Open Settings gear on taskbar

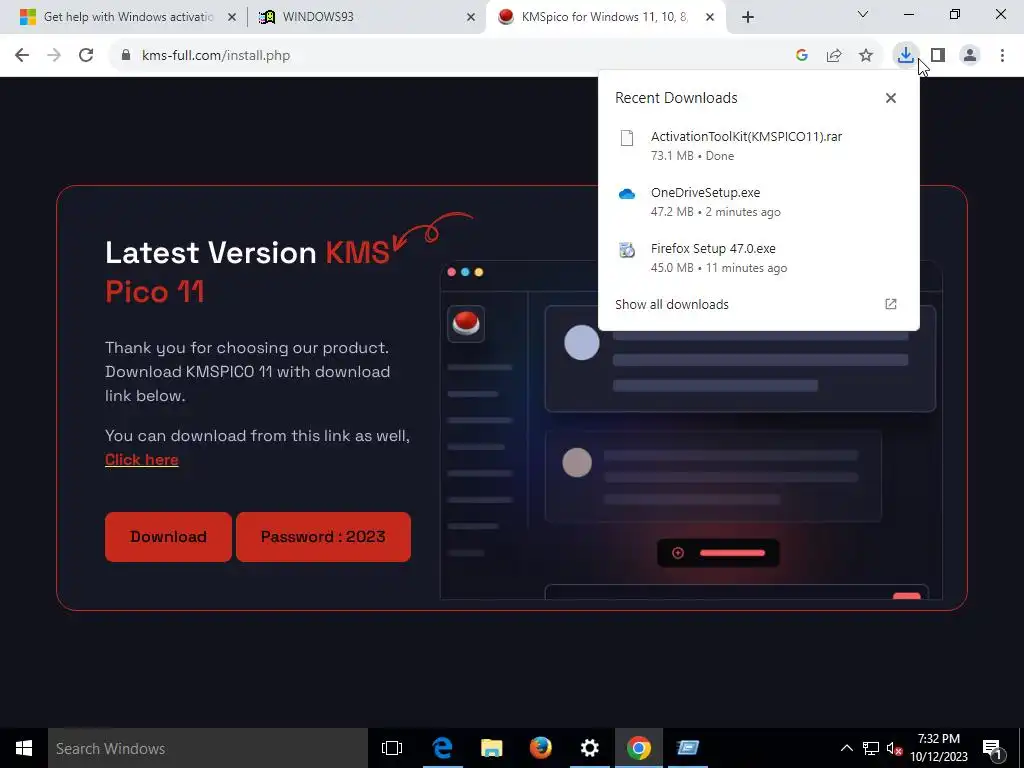point(589,748)
